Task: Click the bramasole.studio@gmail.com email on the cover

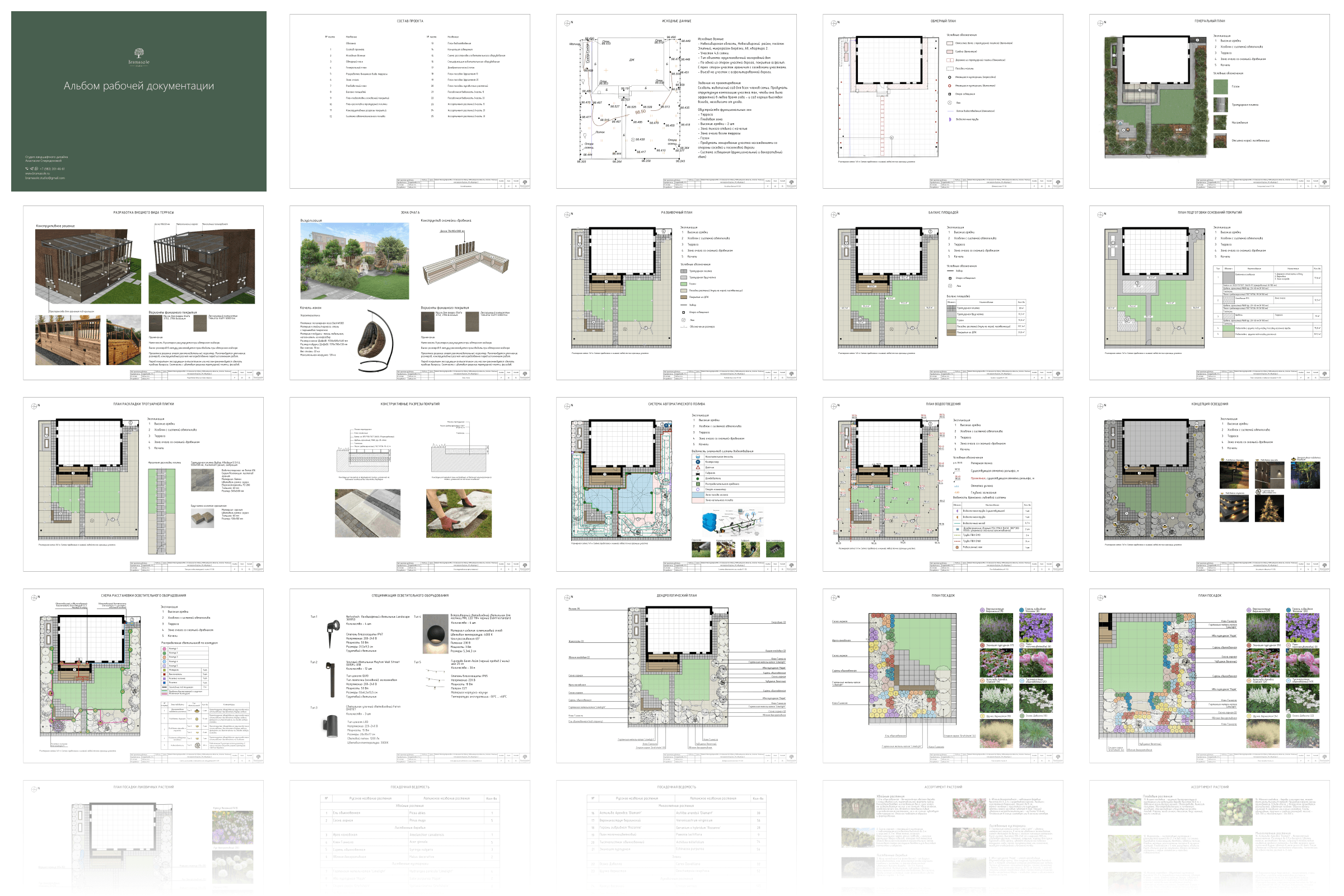Action: coord(45,178)
